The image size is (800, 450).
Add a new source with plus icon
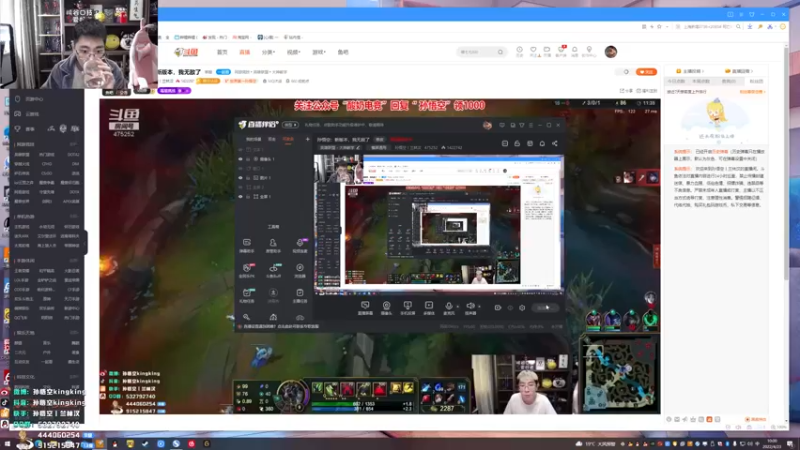[308, 139]
